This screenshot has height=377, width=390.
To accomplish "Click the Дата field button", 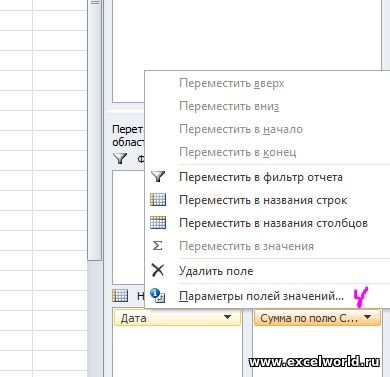I will pyautogui.click(x=177, y=317).
